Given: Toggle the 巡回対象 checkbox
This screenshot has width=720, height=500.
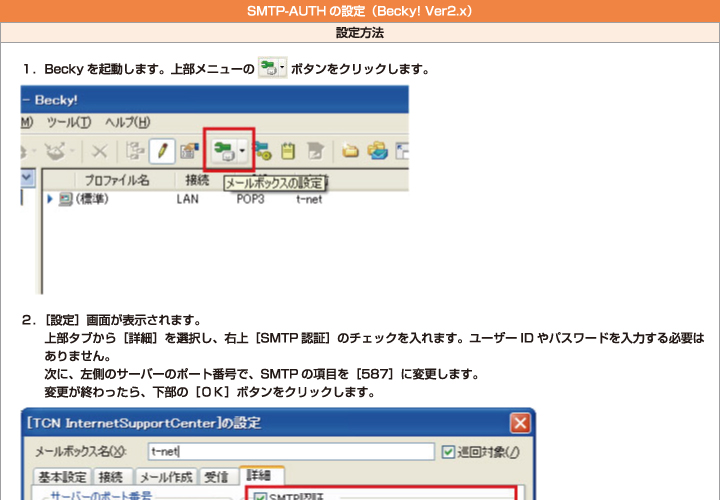Looking at the screenshot, I should click(x=448, y=452).
